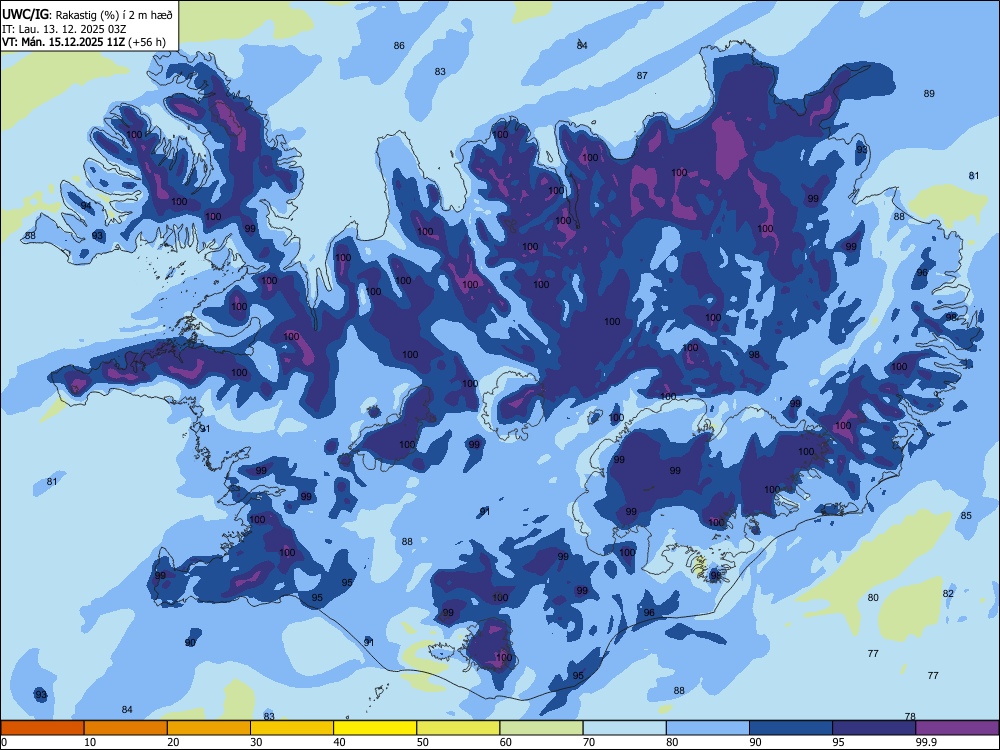
Task: Click the bright yellow 40–50 legend swatch
Action: click(375, 728)
